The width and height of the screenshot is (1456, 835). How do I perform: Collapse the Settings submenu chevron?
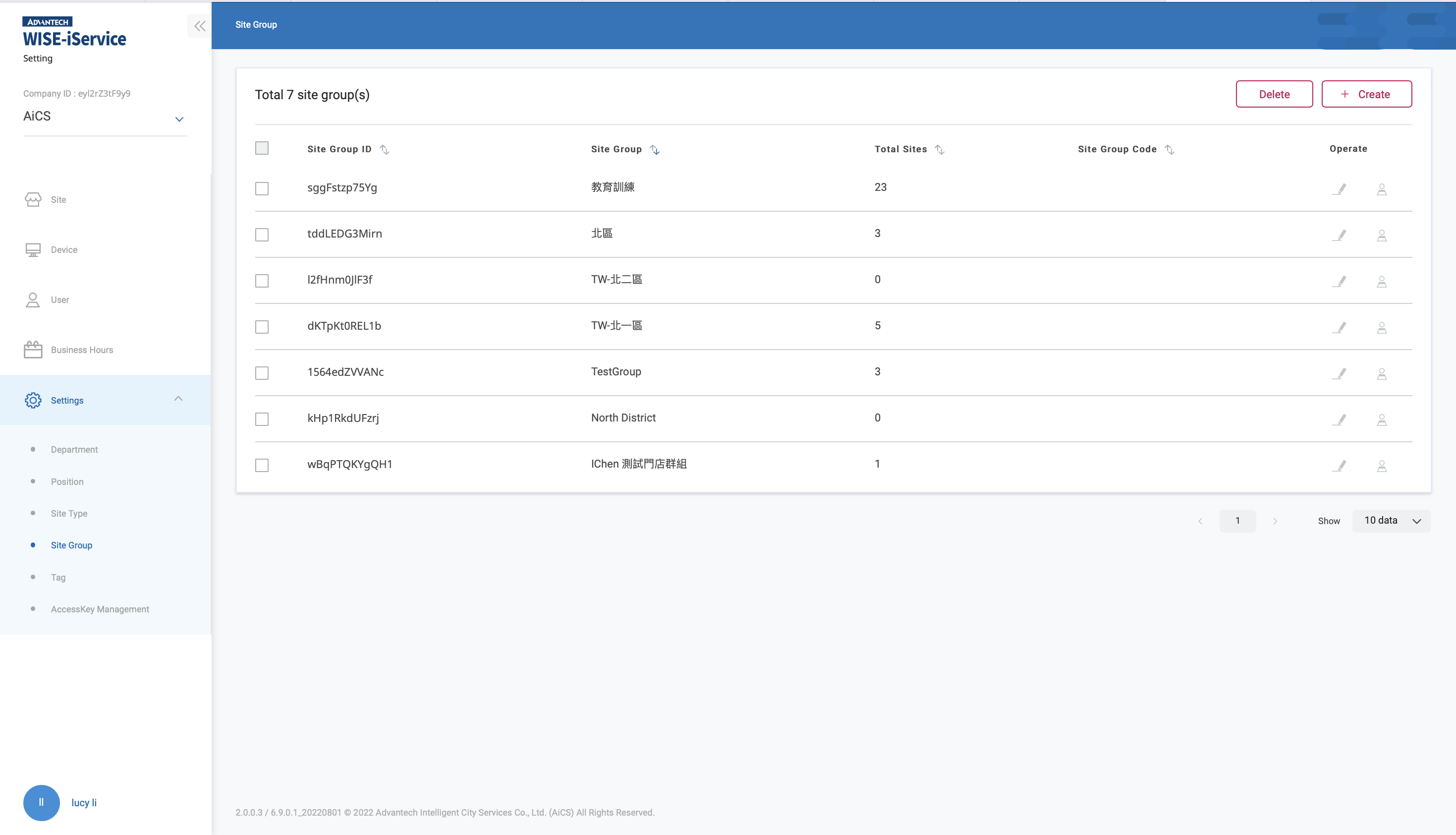pos(177,399)
